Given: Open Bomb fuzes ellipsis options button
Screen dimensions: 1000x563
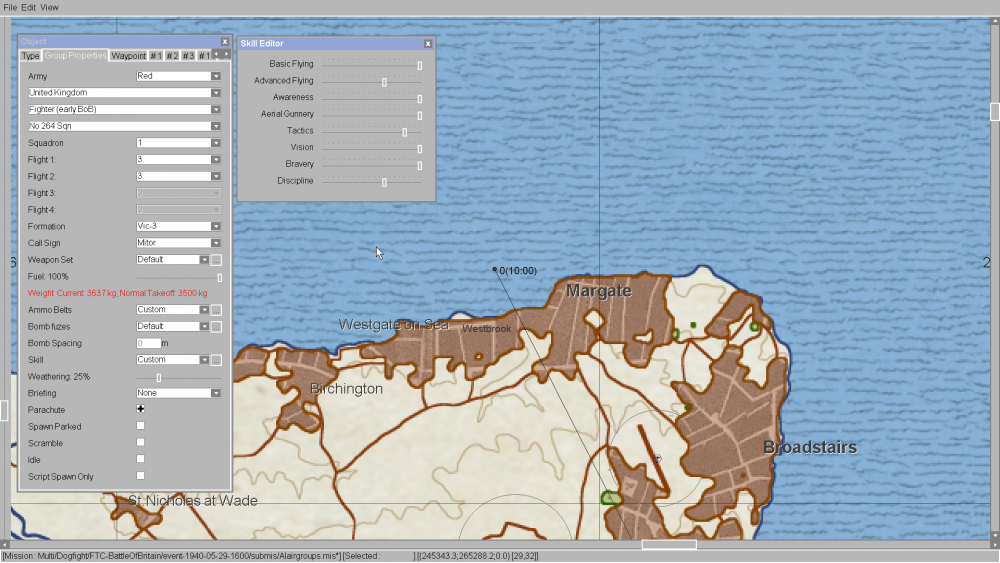Looking at the screenshot, I should pyautogui.click(x=216, y=327).
